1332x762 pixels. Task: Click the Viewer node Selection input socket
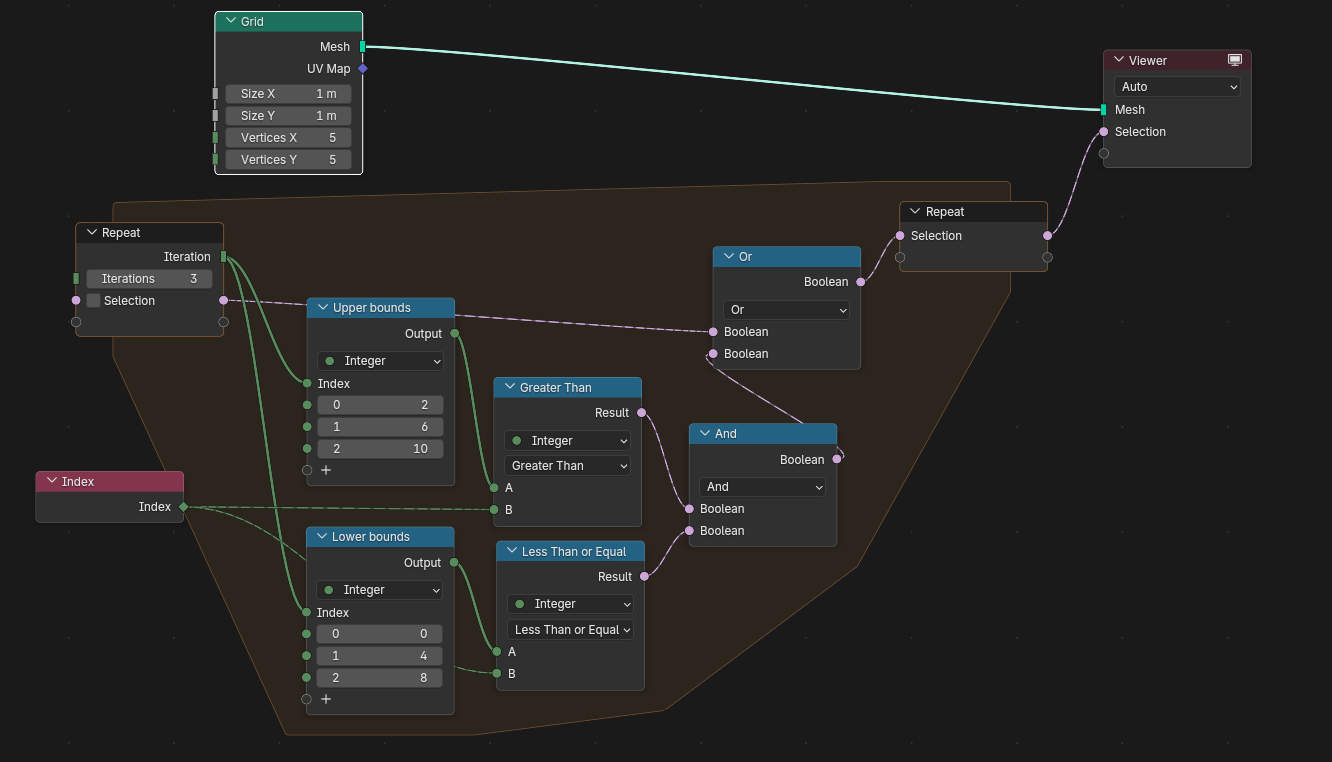pos(1104,132)
